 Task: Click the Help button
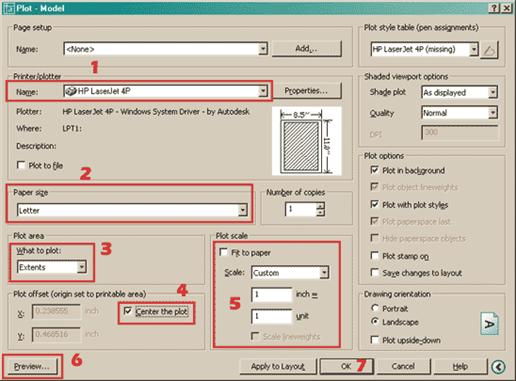tap(460, 366)
